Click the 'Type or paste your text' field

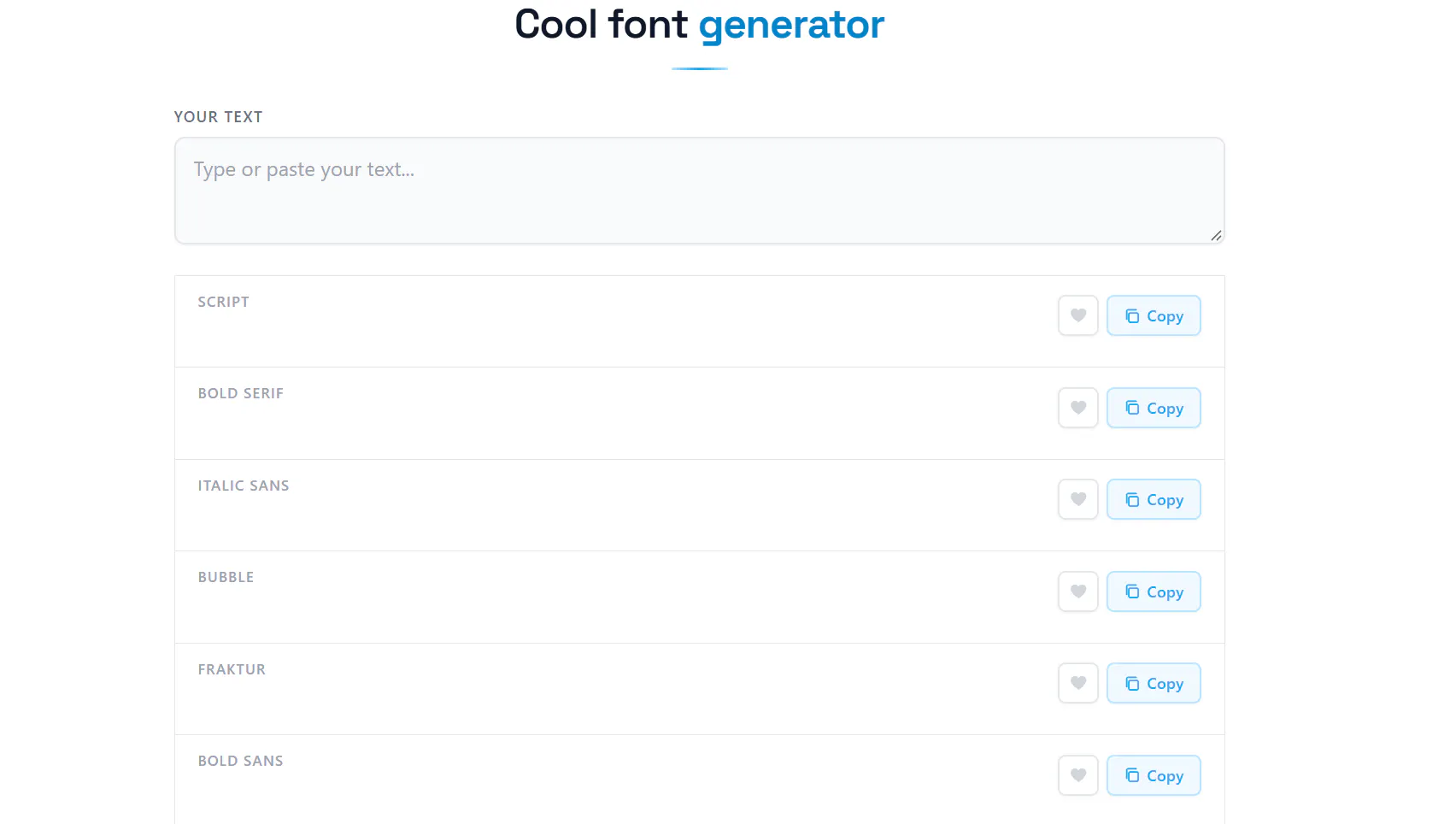[699, 191]
